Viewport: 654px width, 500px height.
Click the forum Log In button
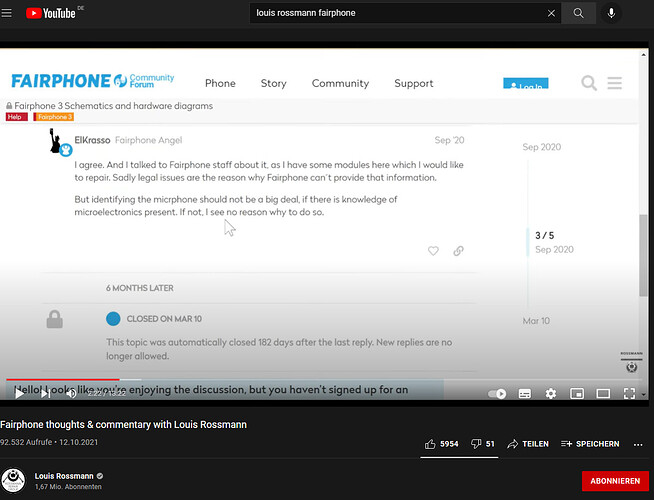(x=526, y=83)
